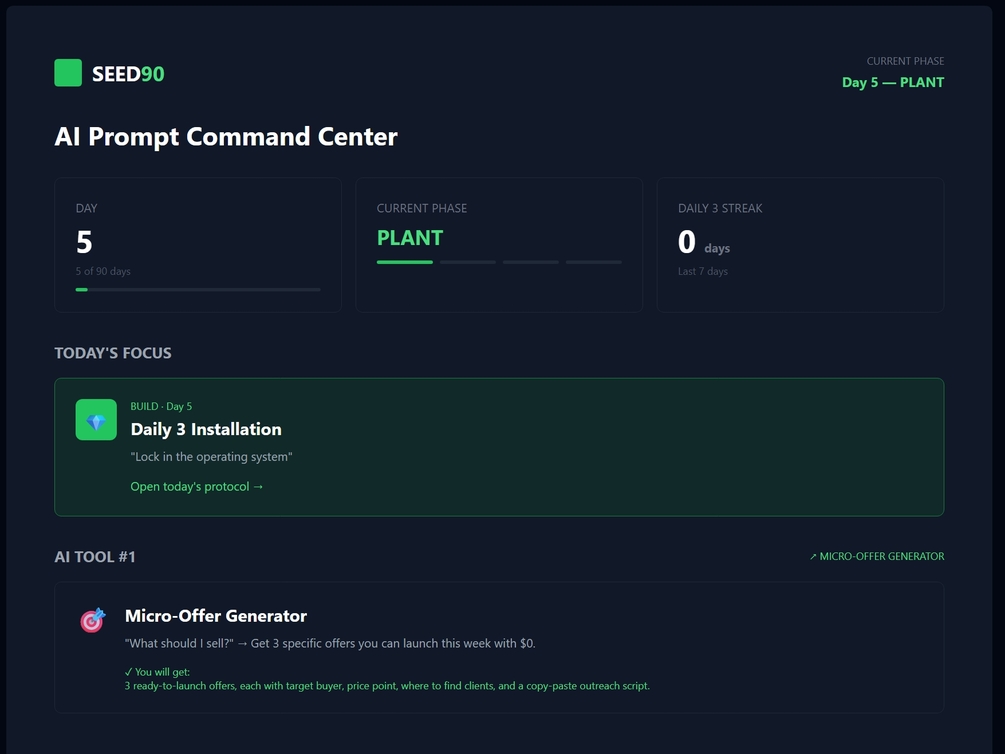Click the Day 5 — PLANT header indicator

pyautogui.click(x=892, y=82)
